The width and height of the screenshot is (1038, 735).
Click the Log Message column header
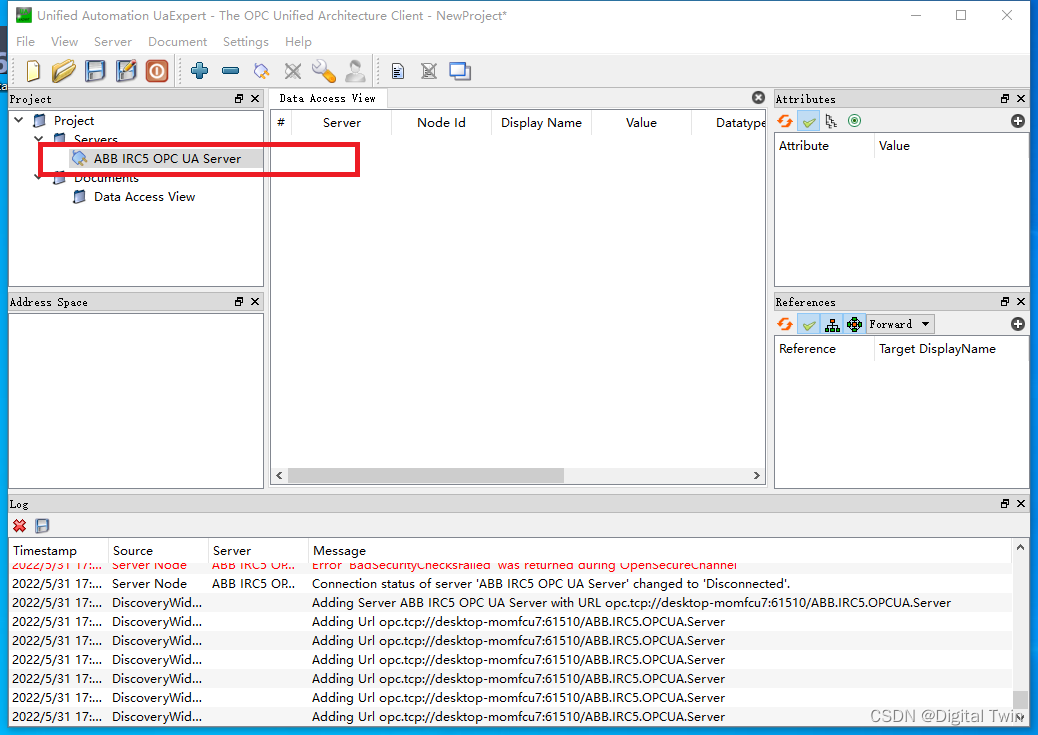tap(659, 550)
